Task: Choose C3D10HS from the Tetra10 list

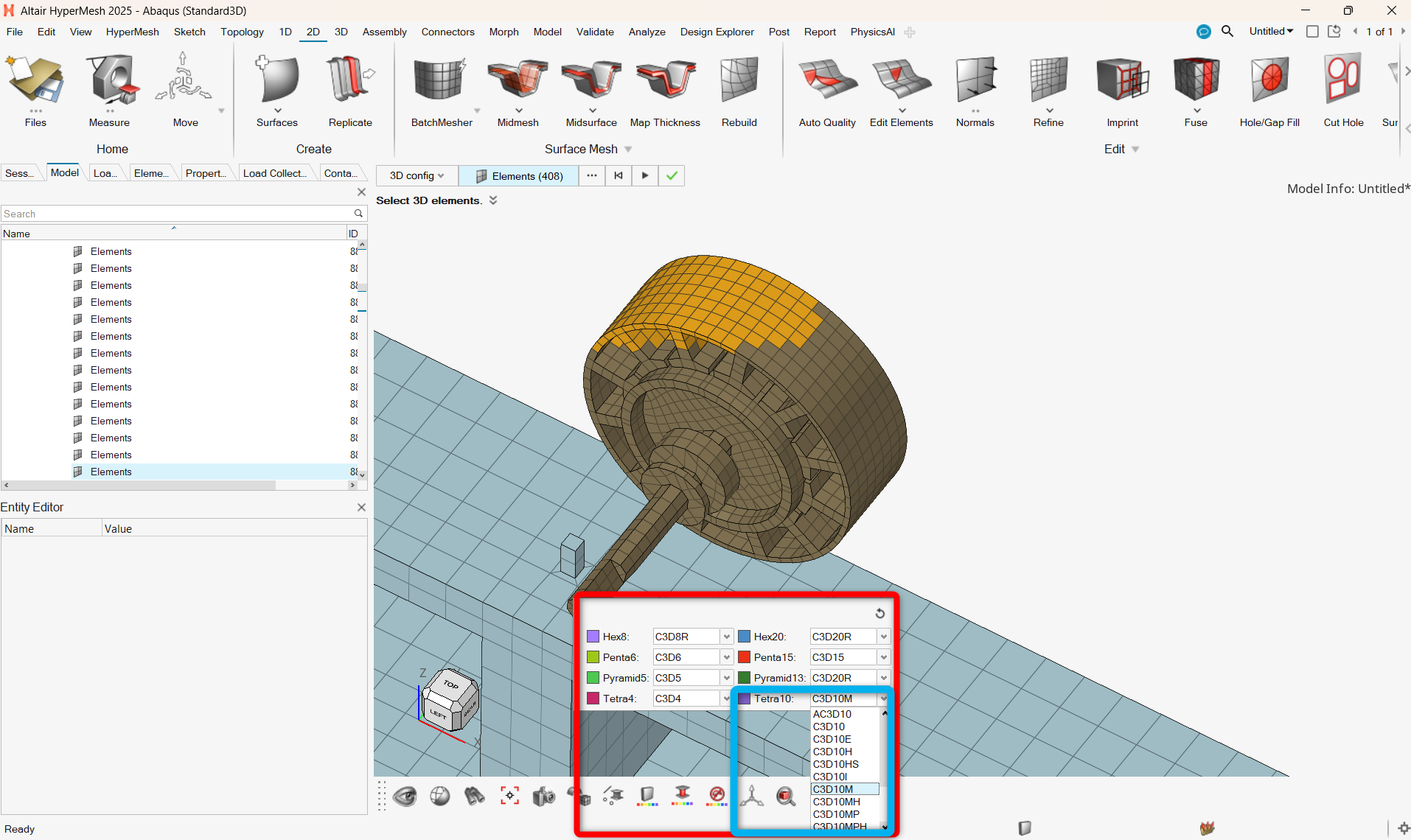Action: click(x=846, y=764)
